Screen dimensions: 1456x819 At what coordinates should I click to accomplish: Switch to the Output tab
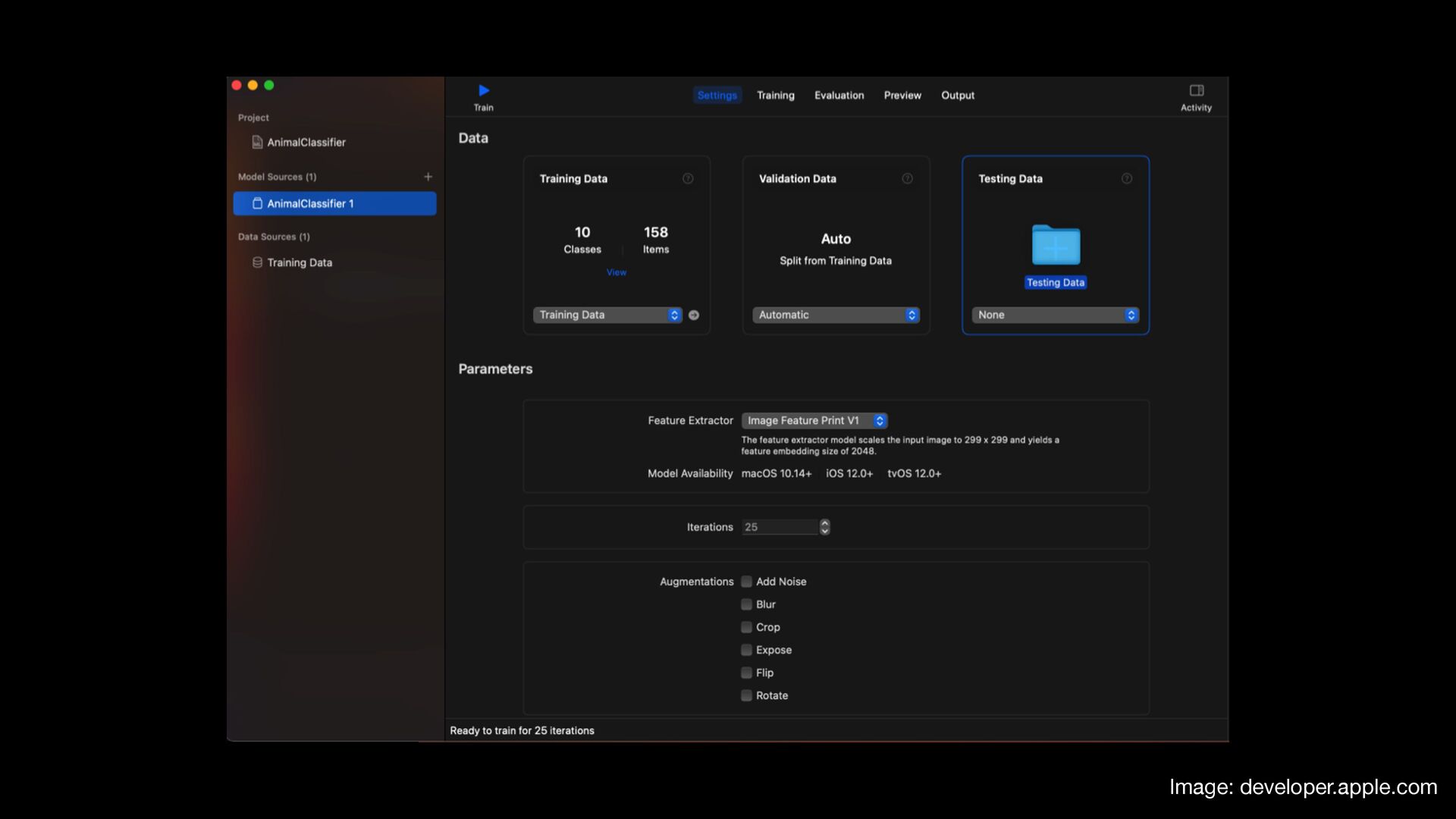point(958,96)
